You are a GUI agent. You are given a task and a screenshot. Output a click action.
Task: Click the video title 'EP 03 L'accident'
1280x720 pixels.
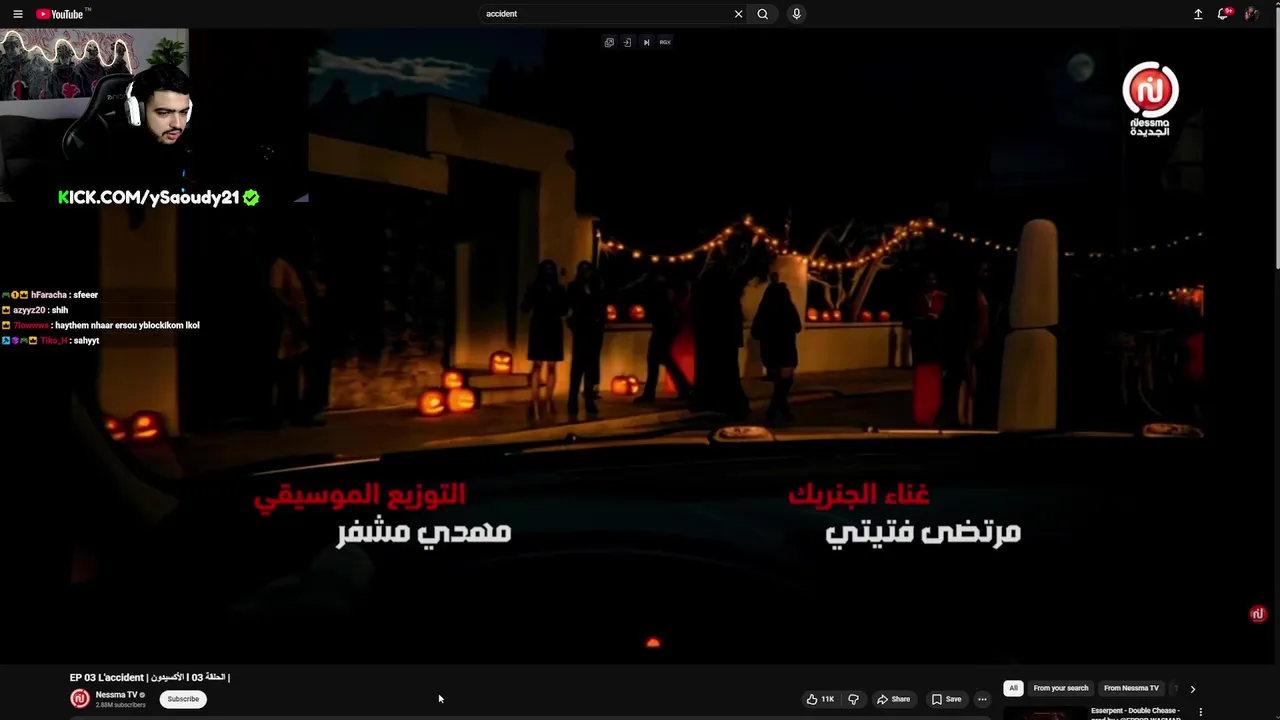(x=150, y=677)
